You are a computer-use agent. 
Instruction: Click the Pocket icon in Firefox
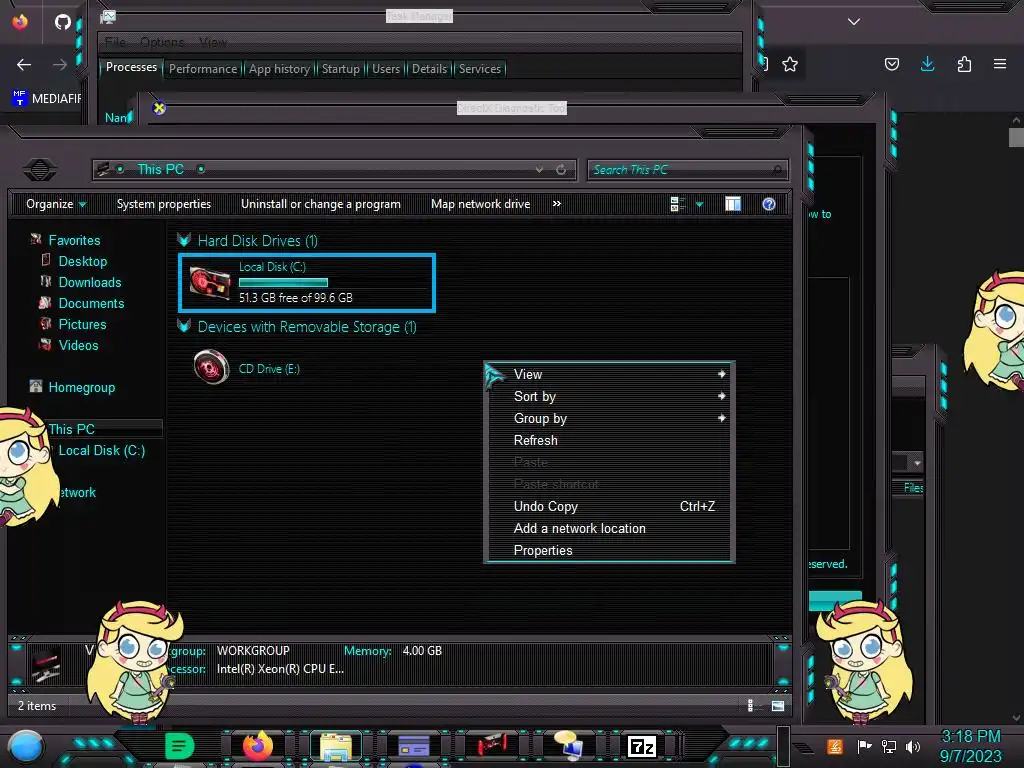[892, 64]
